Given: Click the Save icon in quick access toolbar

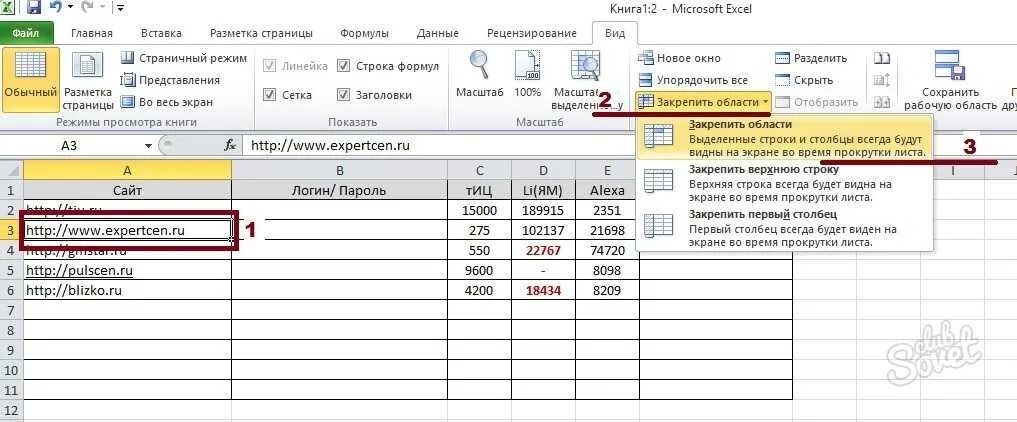Looking at the screenshot, I should click(x=34, y=8).
